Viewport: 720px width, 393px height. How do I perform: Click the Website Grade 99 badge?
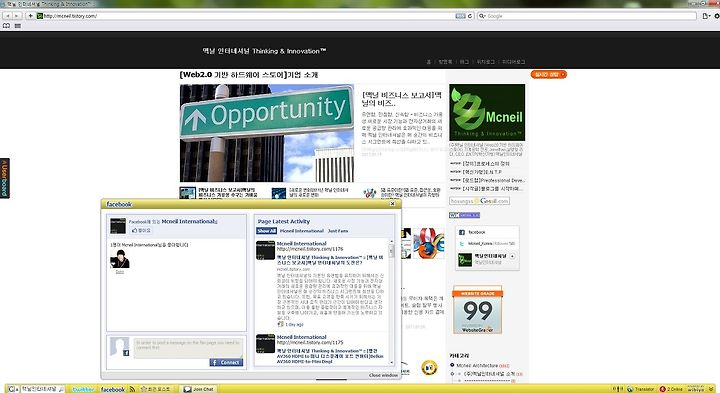pyautogui.click(x=478, y=310)
